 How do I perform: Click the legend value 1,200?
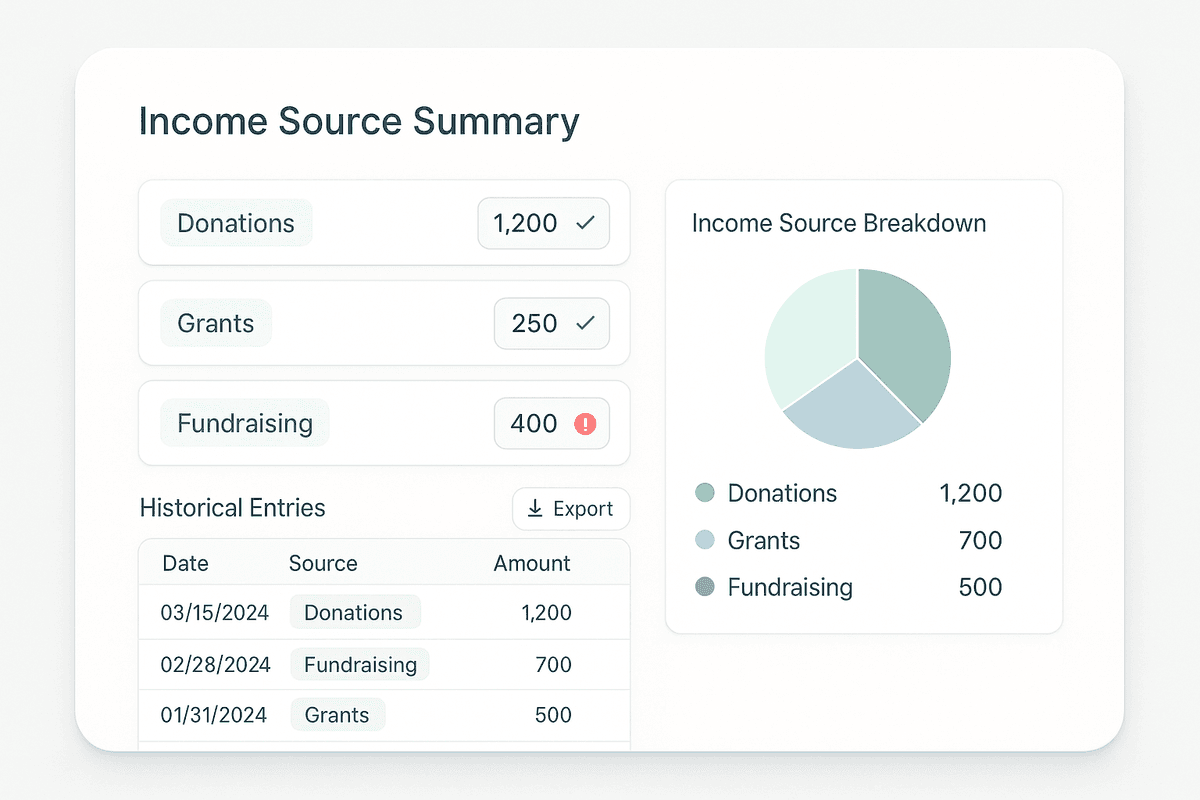click(x=970, y=493)
